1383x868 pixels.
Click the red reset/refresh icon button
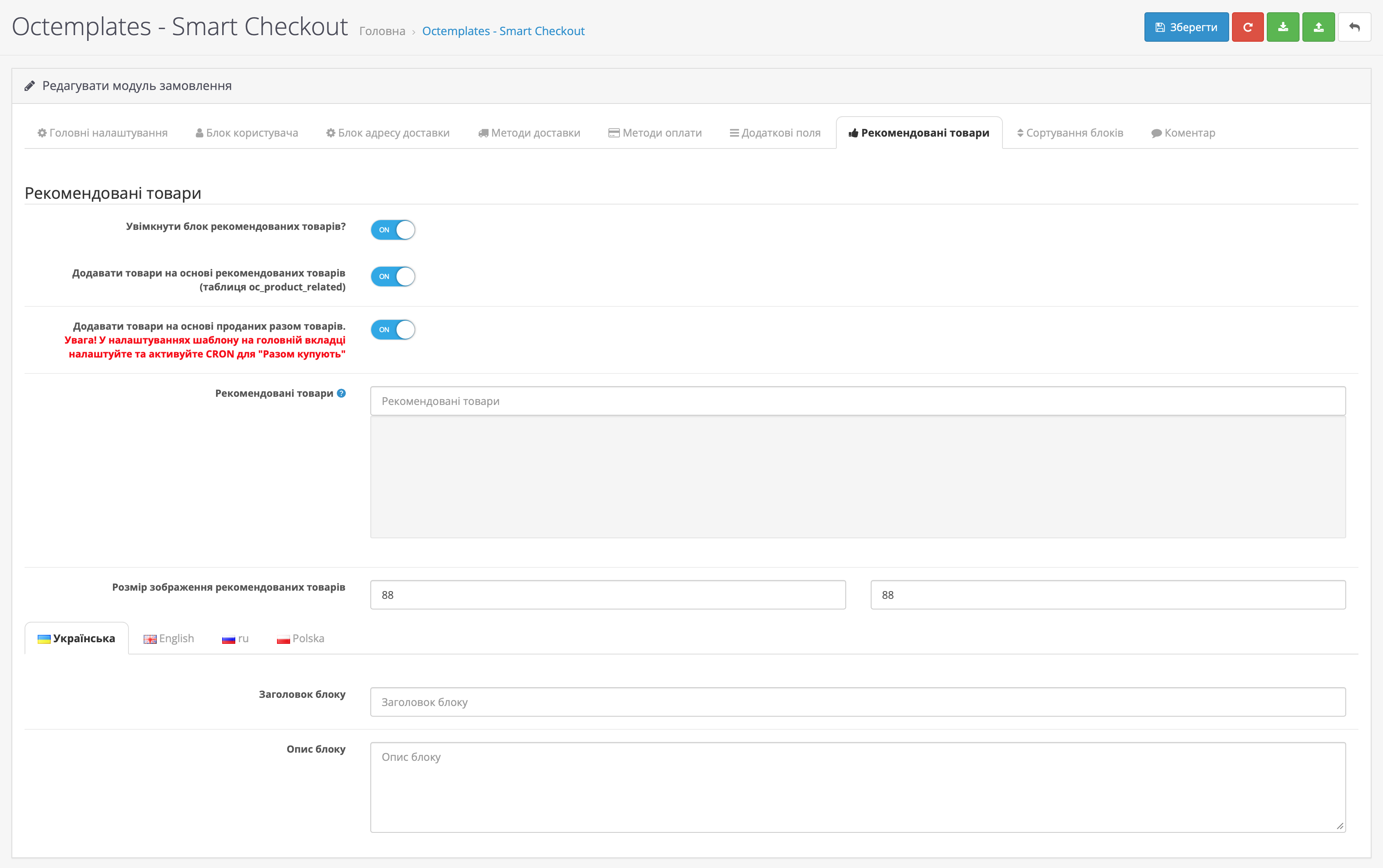point(1247,27)
